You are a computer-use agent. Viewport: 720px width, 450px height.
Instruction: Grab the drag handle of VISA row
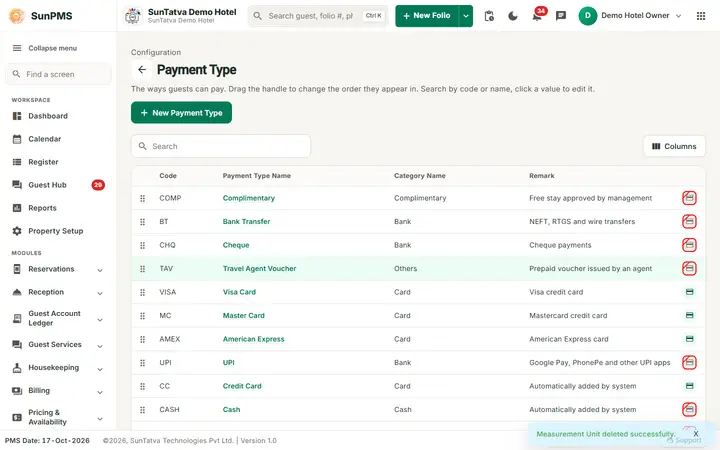click(142, 292)
